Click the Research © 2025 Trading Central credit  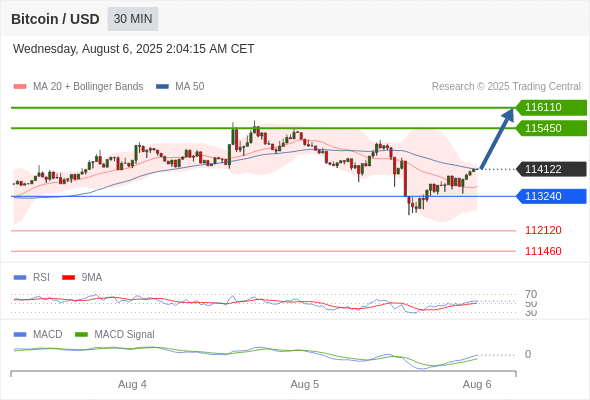[x=506, y=87]
